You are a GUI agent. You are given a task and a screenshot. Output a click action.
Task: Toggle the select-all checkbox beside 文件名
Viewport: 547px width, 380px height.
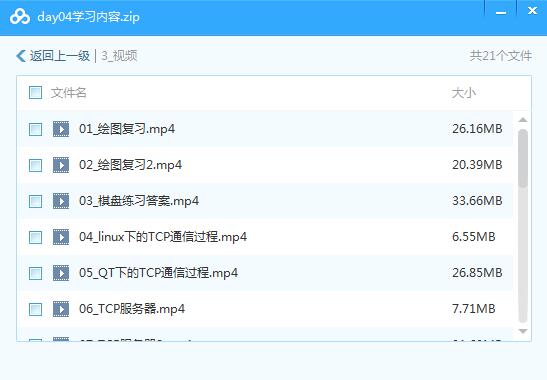35,93
